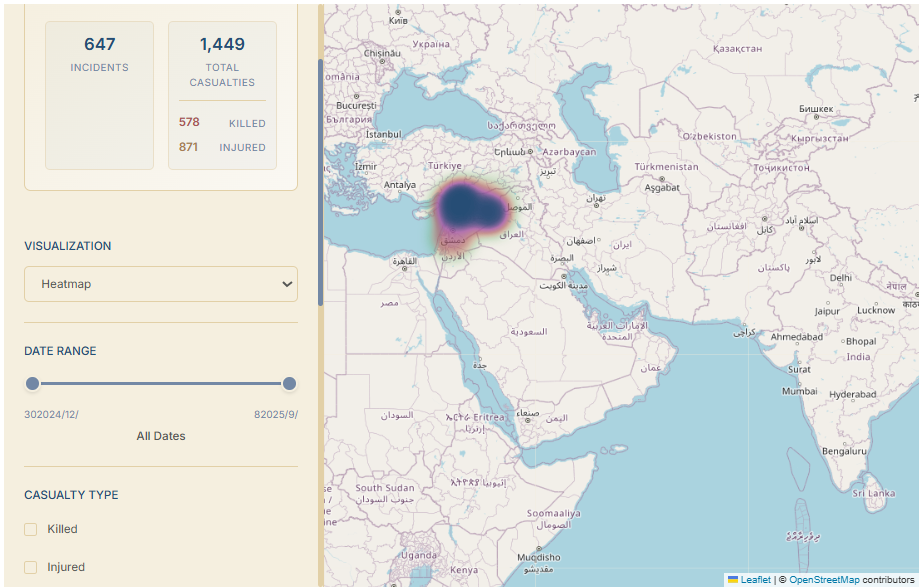Grab the start date slider handle
This screenshot has height=587, width=924.
point(33,383)
